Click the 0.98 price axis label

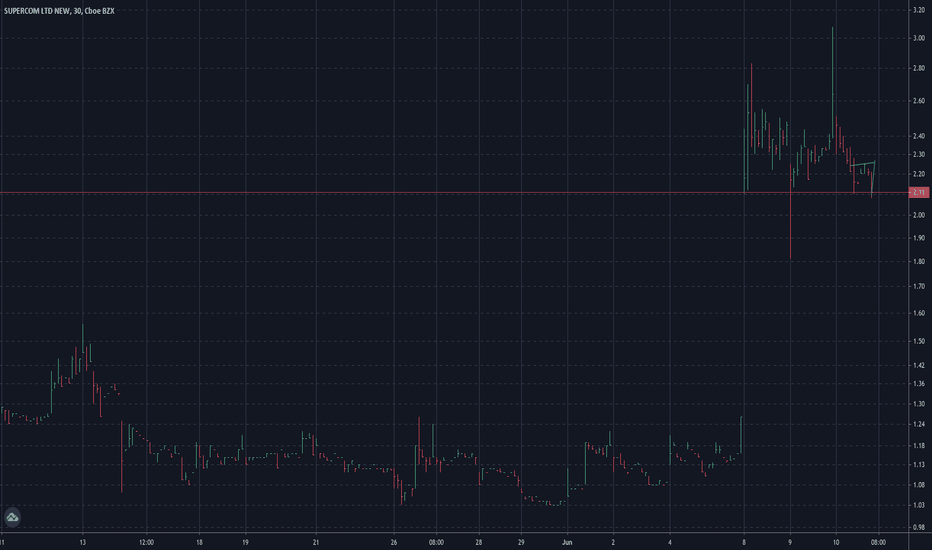(918, 527)
